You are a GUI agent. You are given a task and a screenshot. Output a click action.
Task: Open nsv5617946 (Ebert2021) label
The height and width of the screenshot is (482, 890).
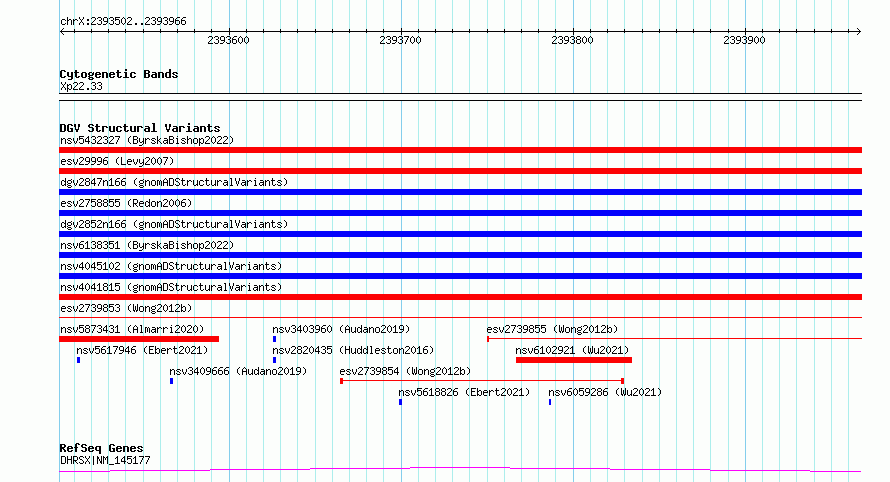pyautogui.click(x=142, y=350)
